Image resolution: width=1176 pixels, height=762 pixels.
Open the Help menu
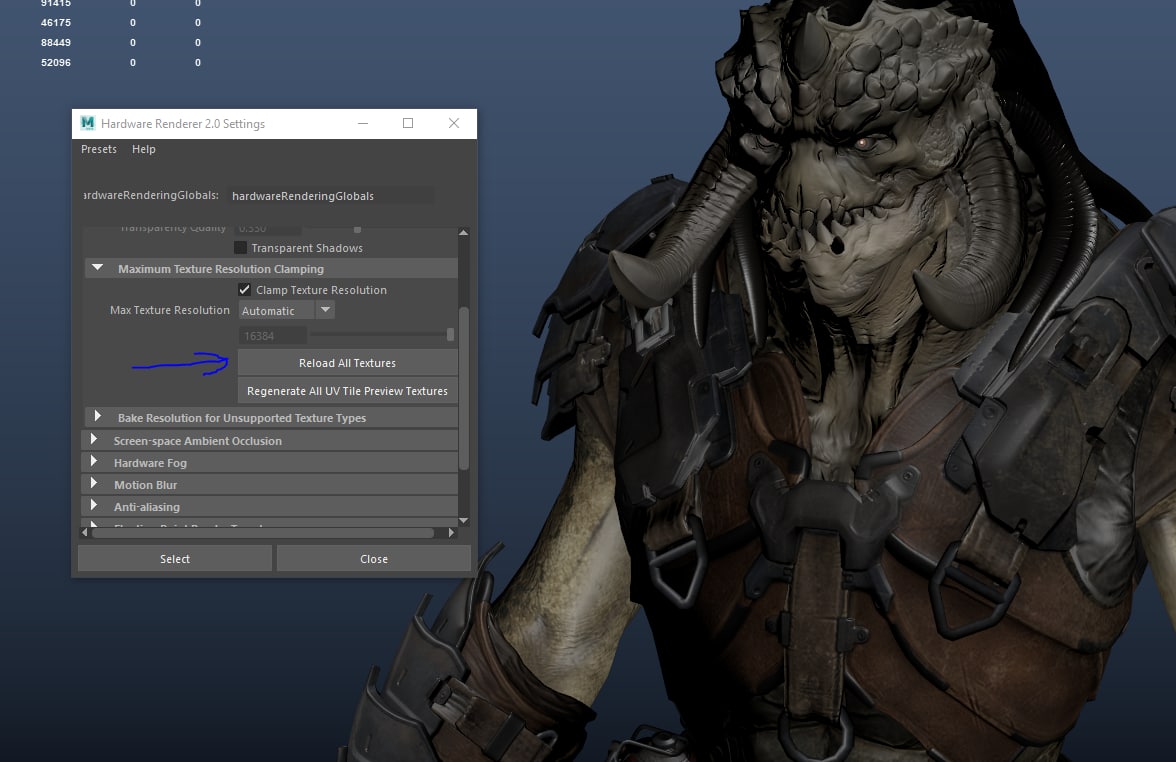pyautogui.click(x=144, y=149)
